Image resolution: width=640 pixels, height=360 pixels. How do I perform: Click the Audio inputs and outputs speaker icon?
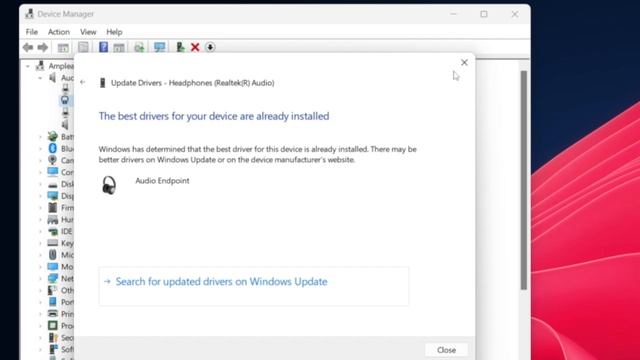click(x=53, y=78)
